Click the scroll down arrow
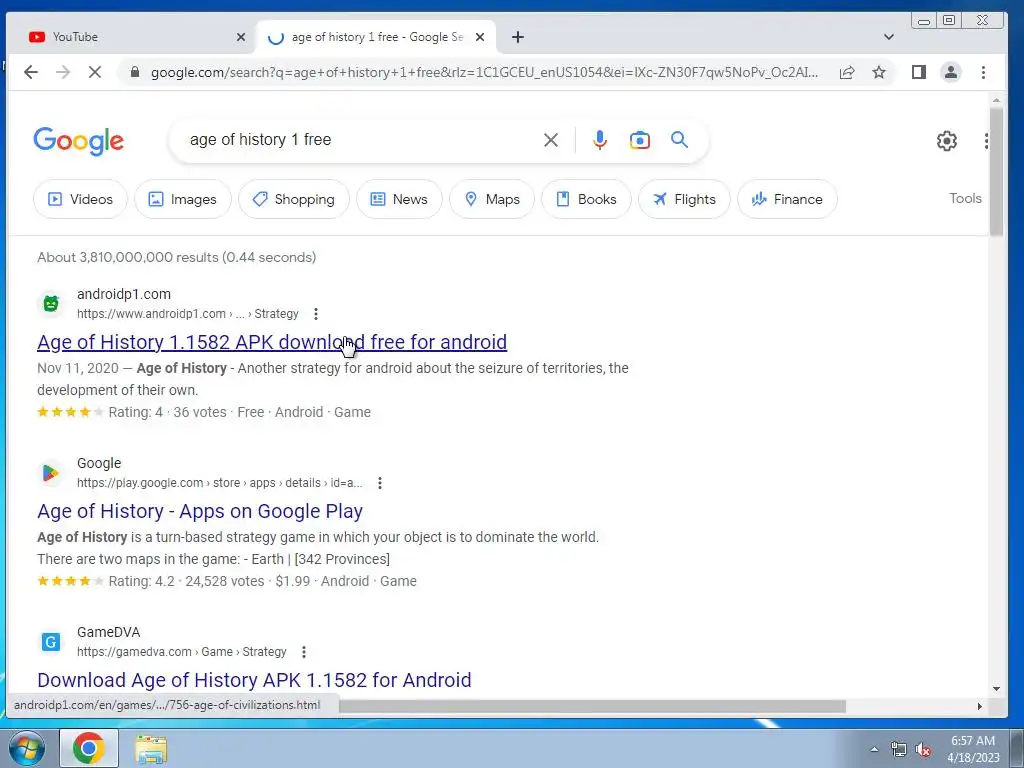 point(996,688)
